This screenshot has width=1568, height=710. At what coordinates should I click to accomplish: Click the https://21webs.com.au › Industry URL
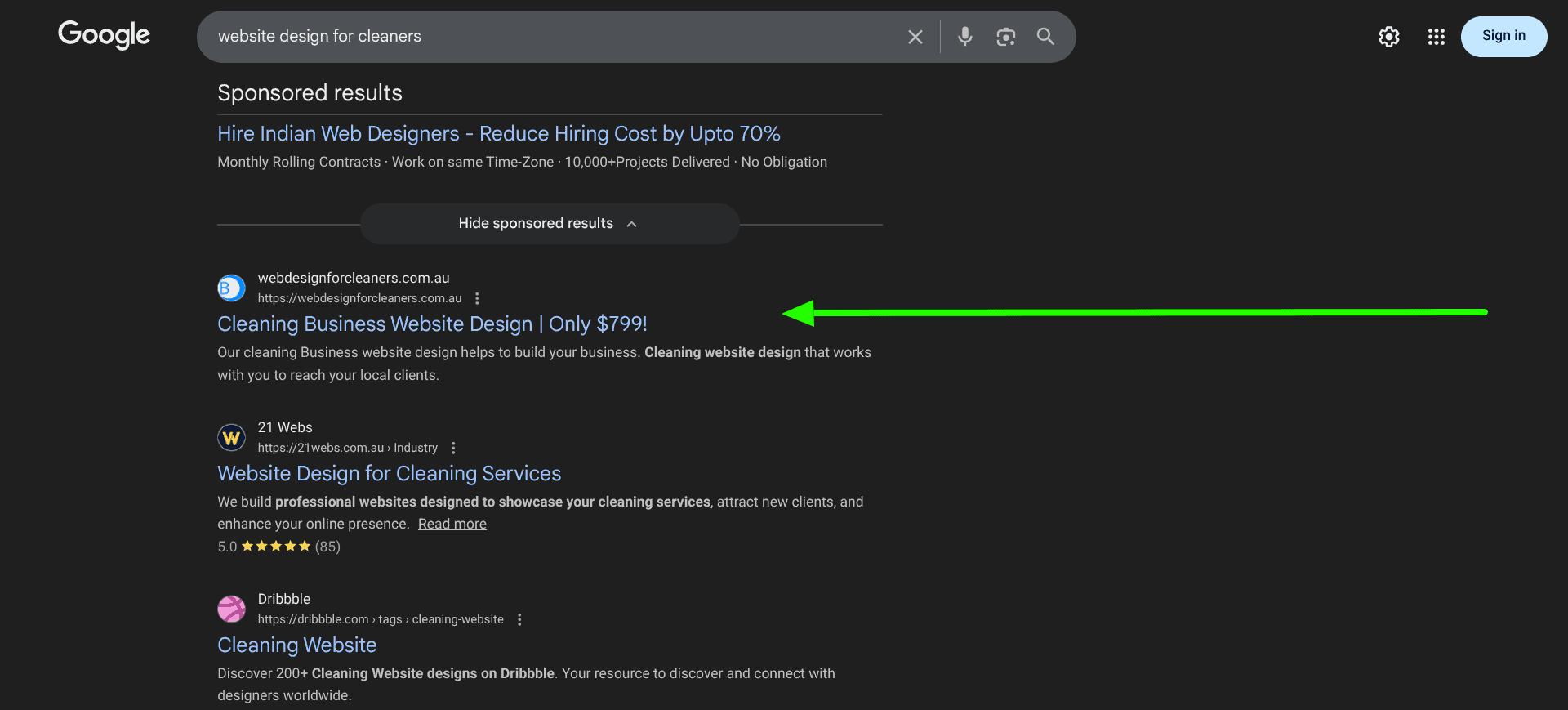coord(348,448)
